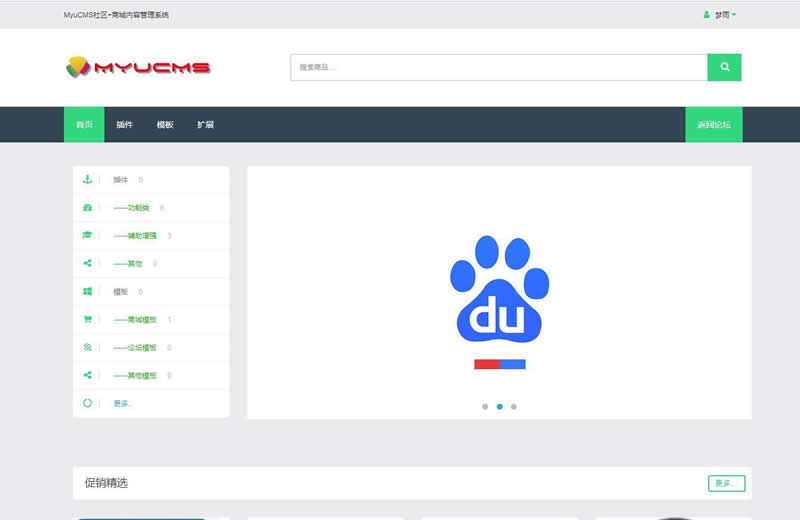Screen dimensions: 800x520
Task: Open the 论坛模板 subcategory link
Action: click(135, 348)
